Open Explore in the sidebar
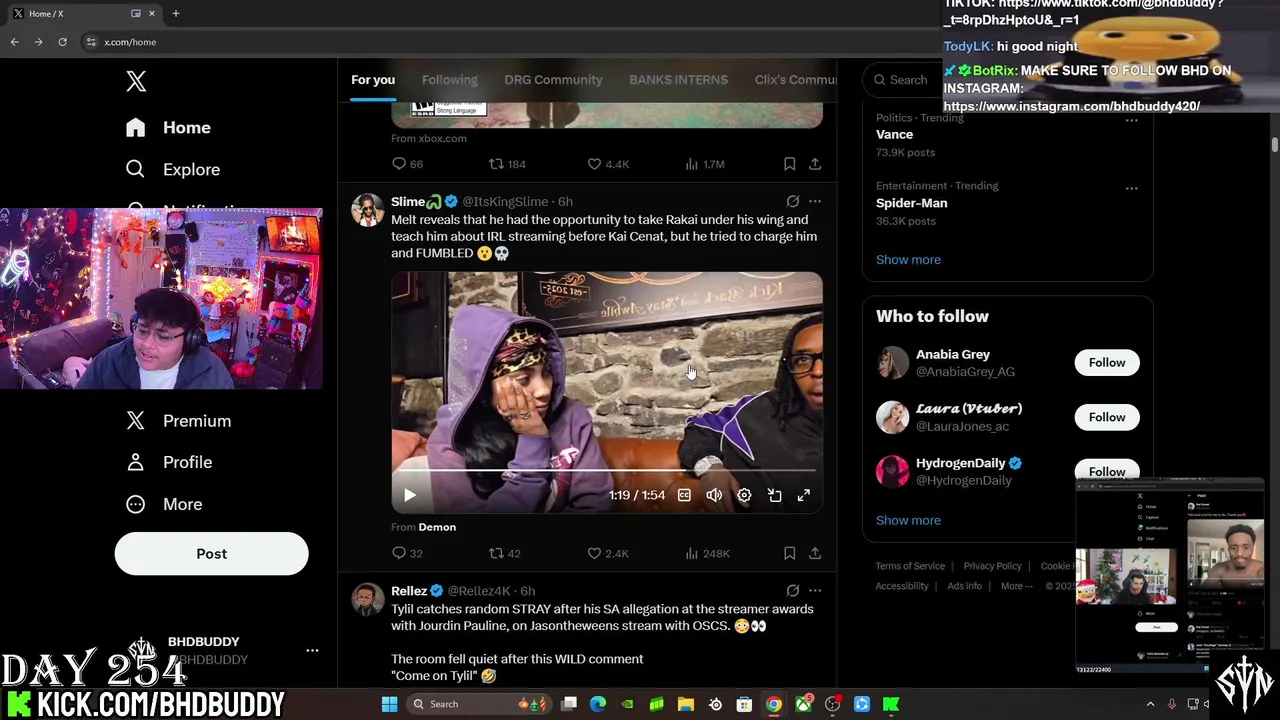 tap(172, 170)
